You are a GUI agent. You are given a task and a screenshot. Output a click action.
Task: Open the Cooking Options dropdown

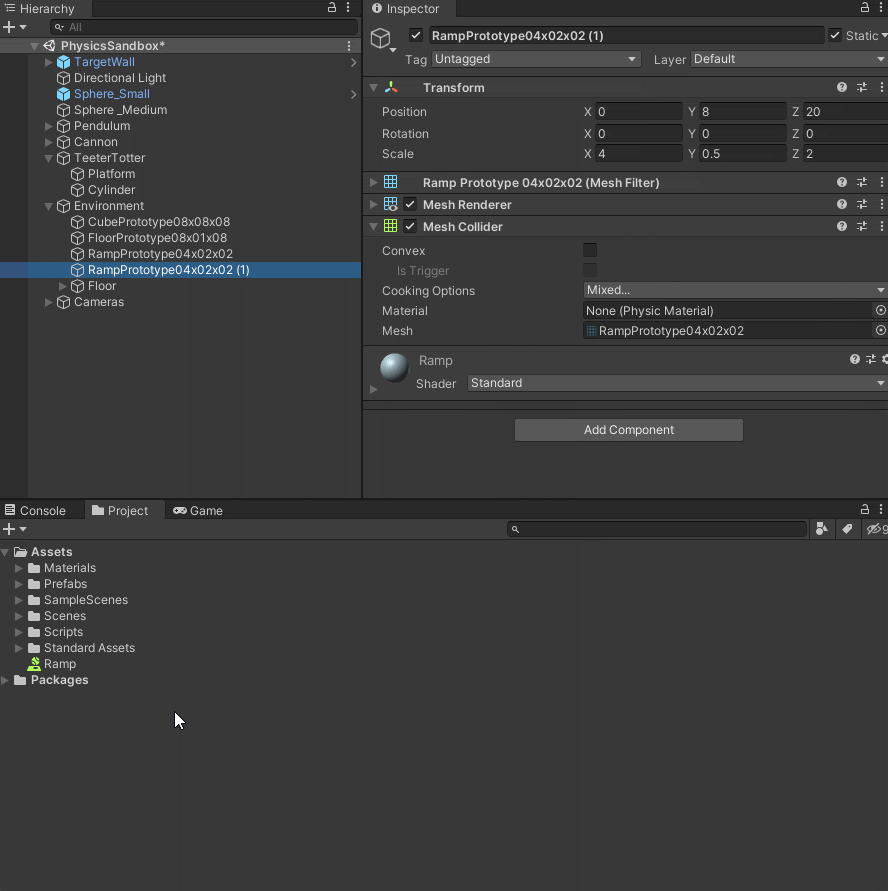tap(734, 291)
